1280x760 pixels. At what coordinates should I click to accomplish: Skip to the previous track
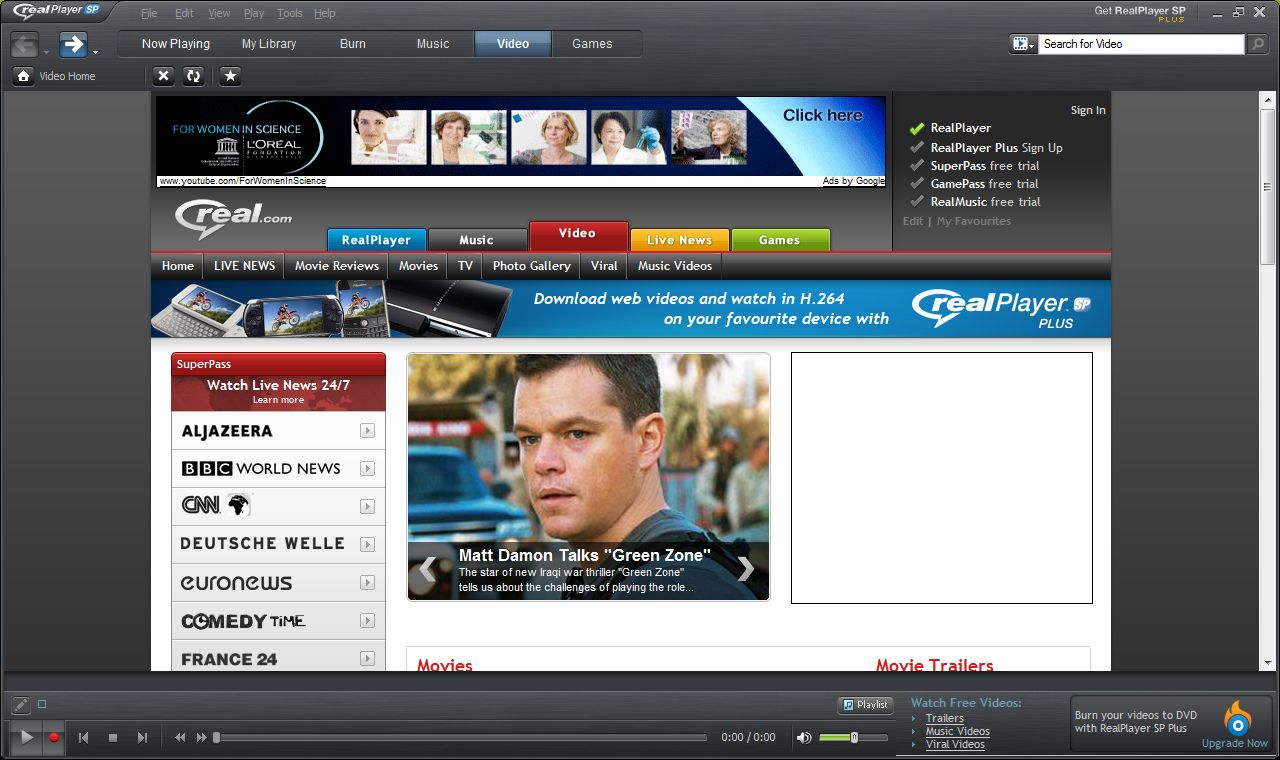tap(84, 737)
